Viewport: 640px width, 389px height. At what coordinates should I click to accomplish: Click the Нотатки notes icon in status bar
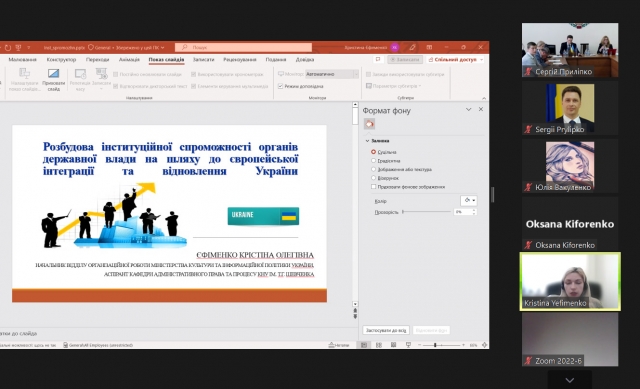(x=339, y=345)
